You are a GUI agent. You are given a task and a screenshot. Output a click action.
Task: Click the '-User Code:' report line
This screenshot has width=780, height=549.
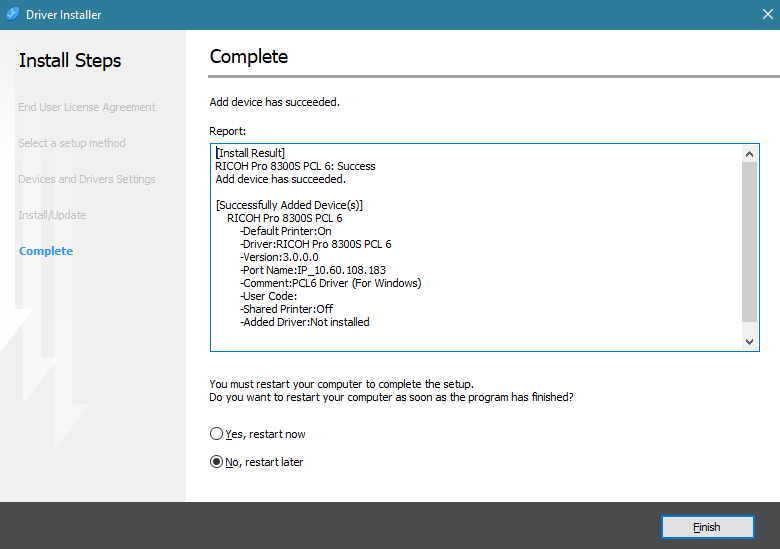click(x=269, y=296)
